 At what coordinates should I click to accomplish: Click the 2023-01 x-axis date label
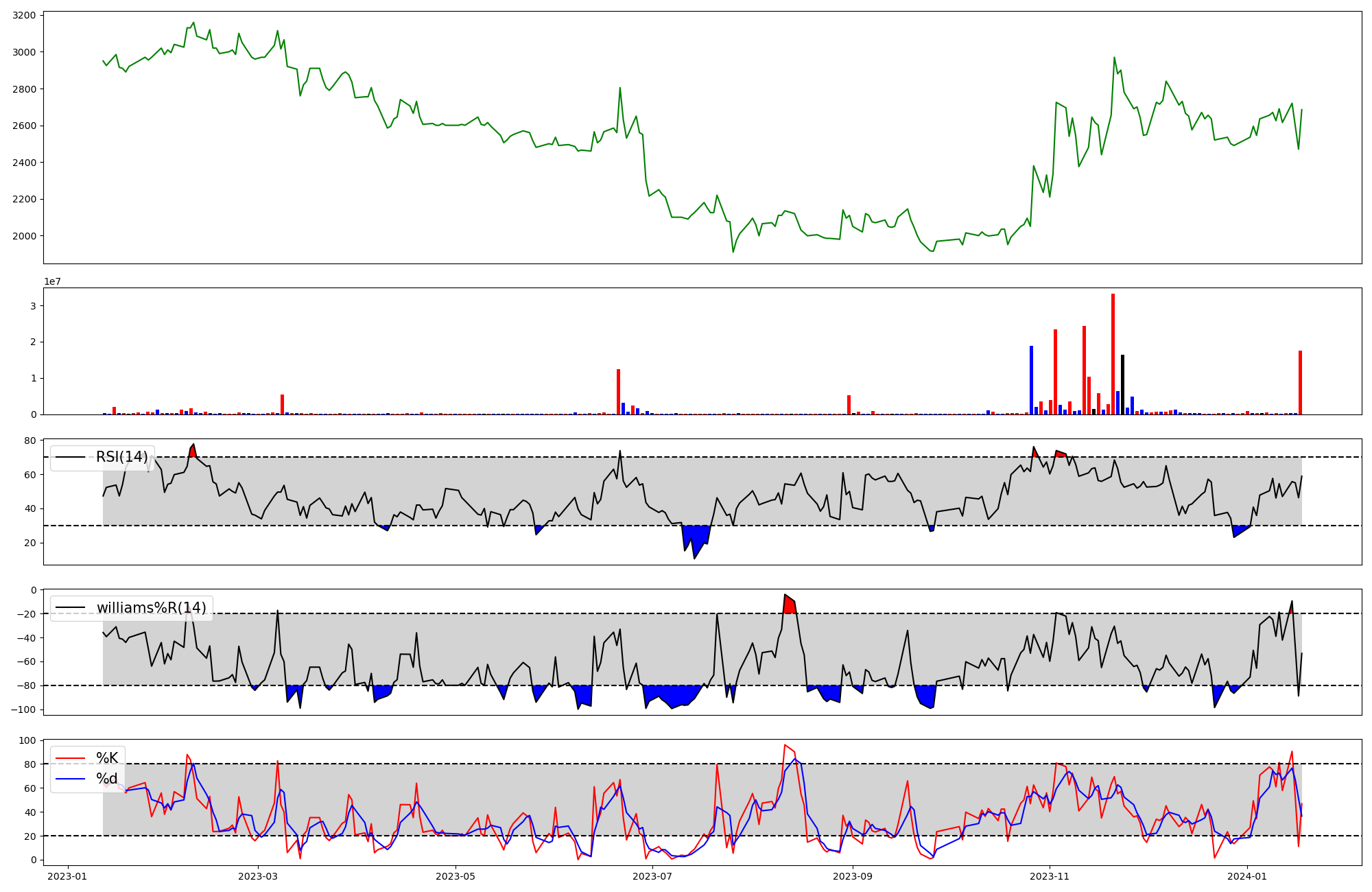click(x=67, y=876)
